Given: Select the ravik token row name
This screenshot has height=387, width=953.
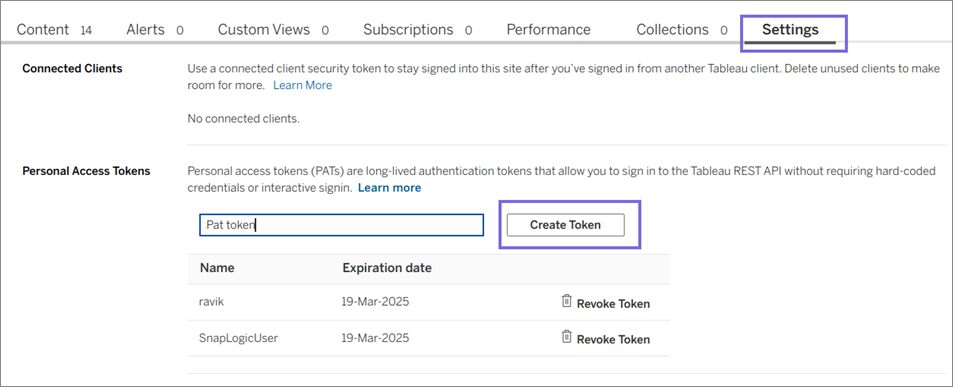Looking at the screenshot, I should click(x=212, y=302).
